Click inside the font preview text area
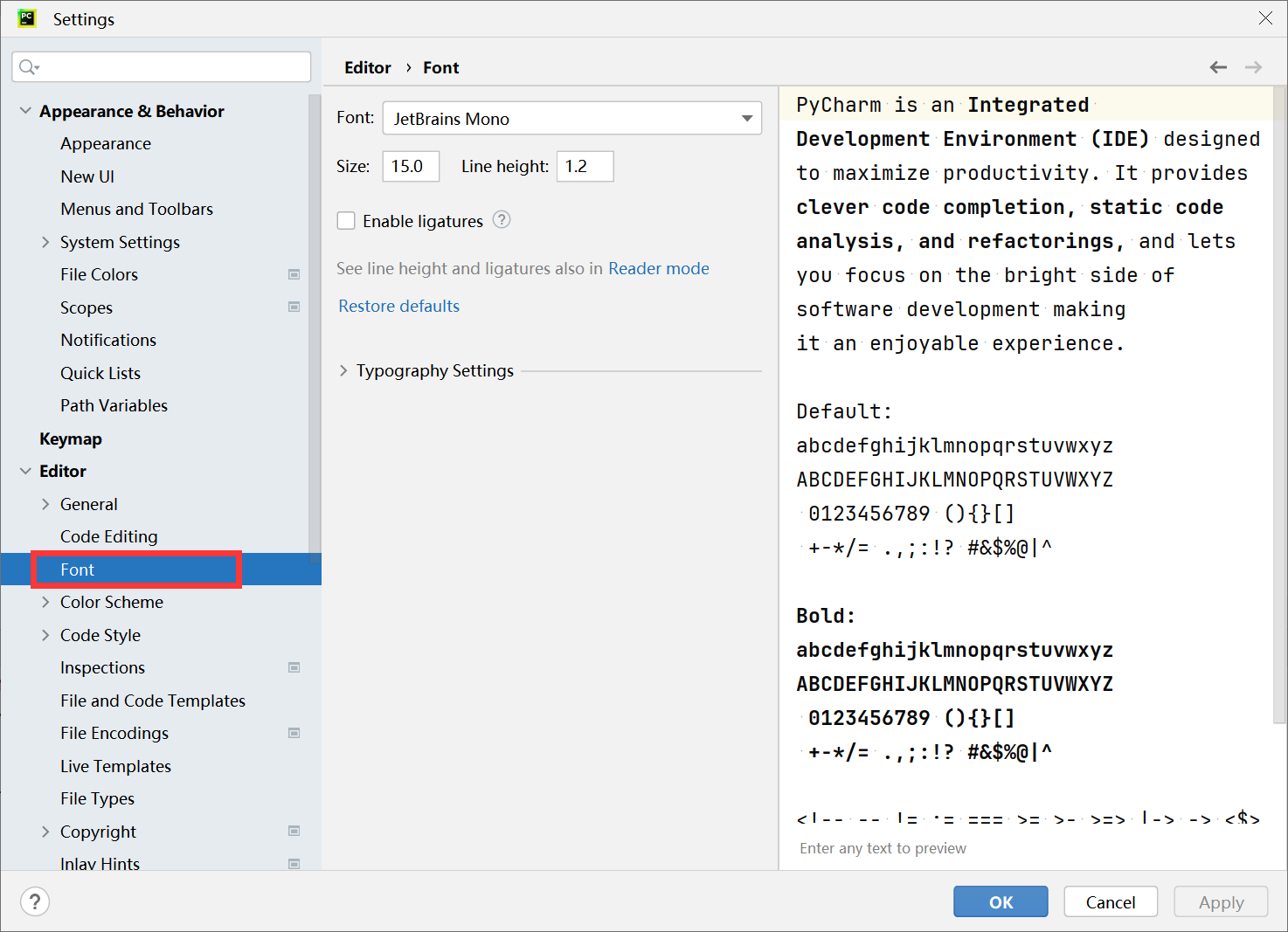 (1026, 454)
